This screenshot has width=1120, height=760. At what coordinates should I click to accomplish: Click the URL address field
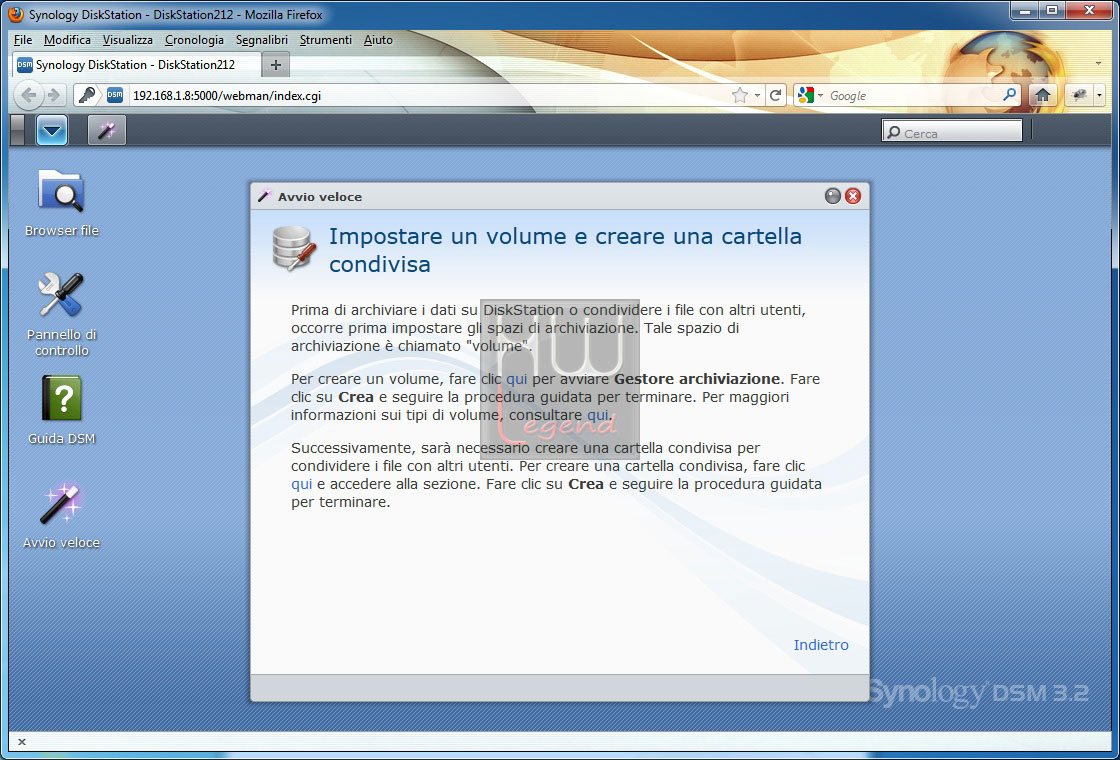tap(429, 95)
